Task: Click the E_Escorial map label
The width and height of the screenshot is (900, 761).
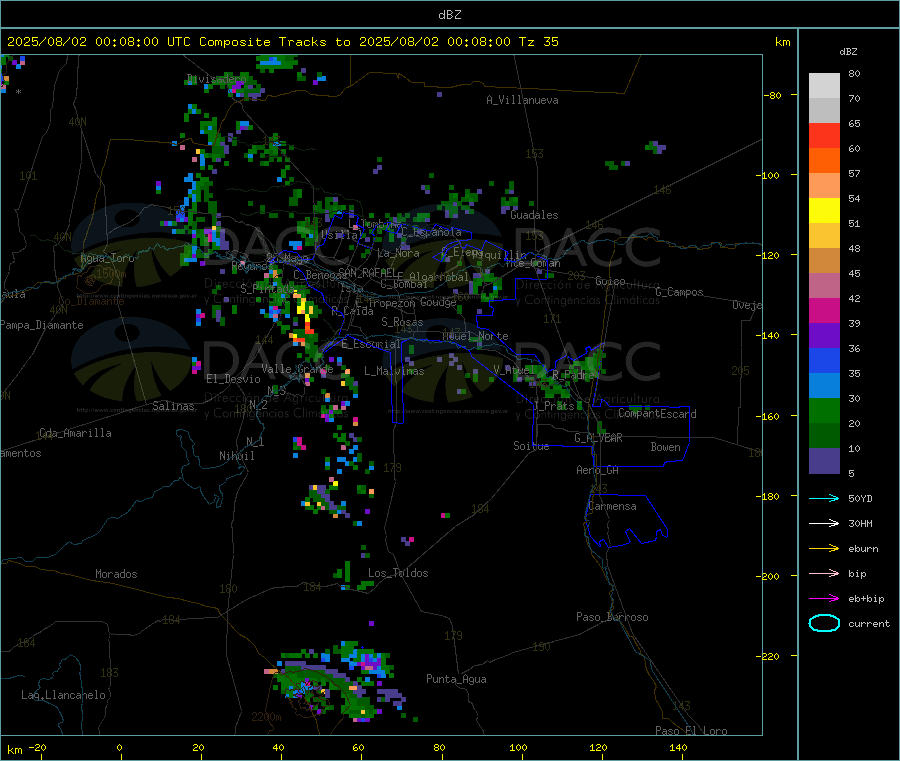Action: coord(371,344)
